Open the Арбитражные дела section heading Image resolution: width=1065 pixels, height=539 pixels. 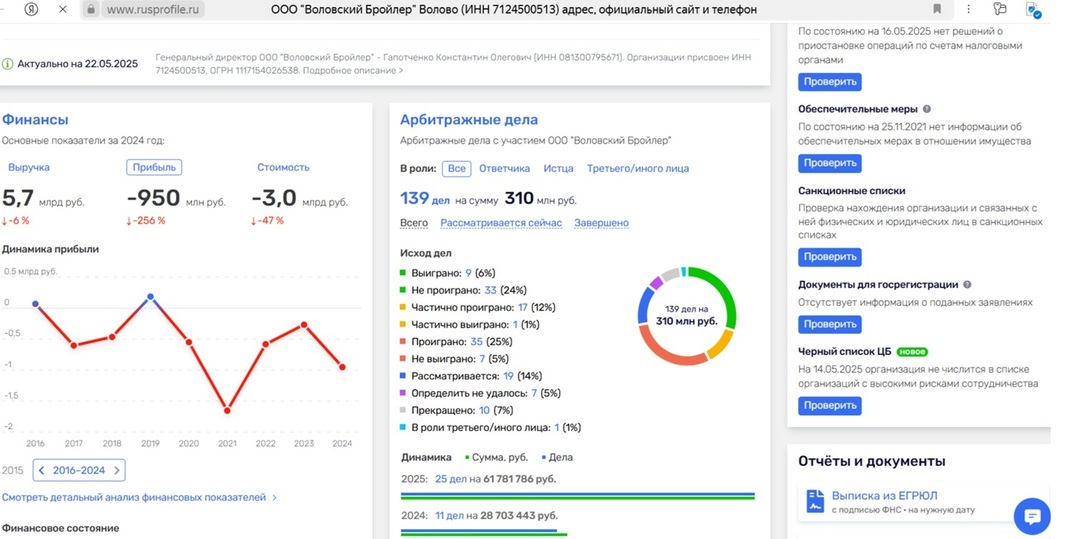(x=469, y=119)
